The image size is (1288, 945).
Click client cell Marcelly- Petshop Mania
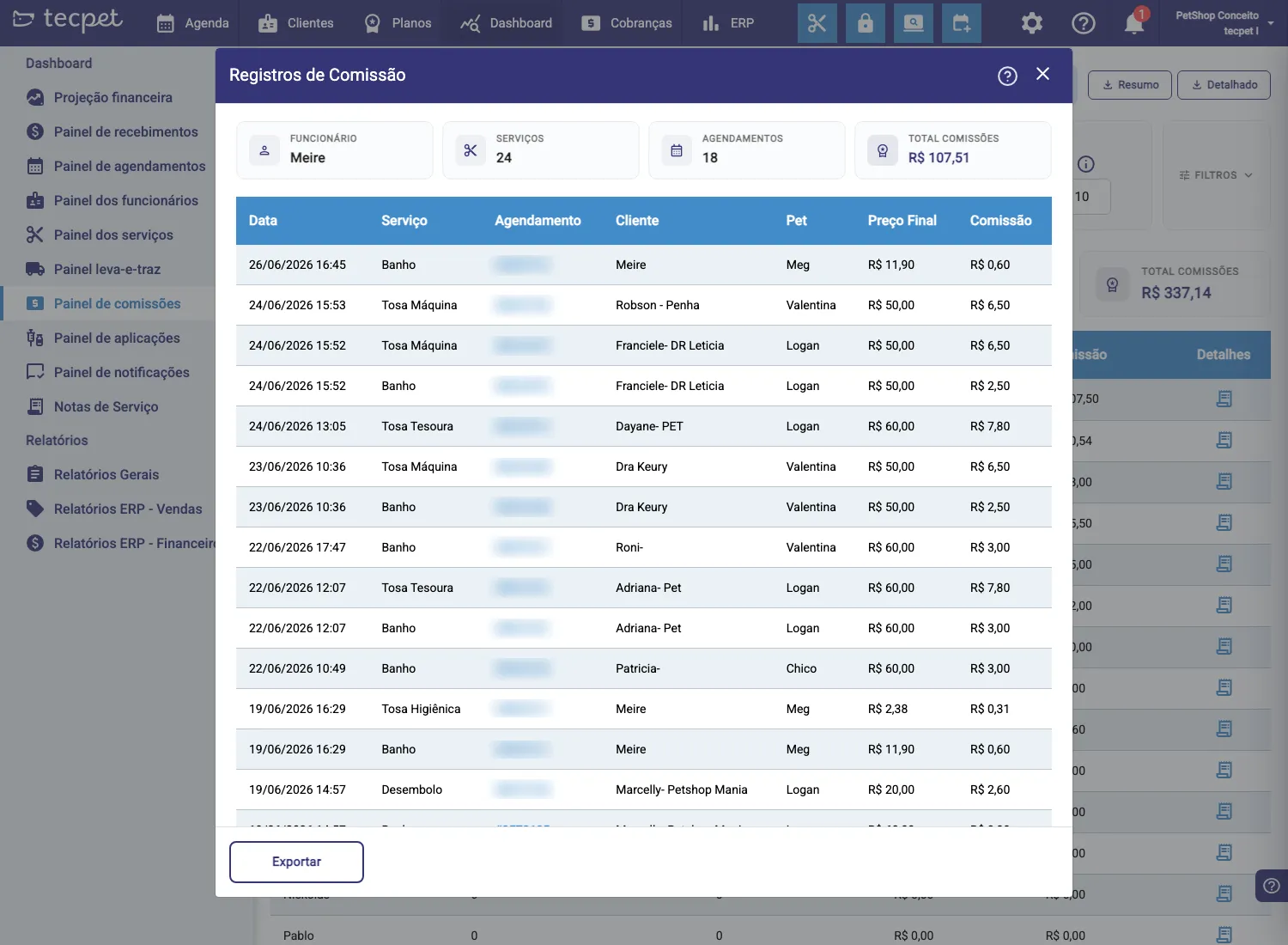click(x=681, y=790)
